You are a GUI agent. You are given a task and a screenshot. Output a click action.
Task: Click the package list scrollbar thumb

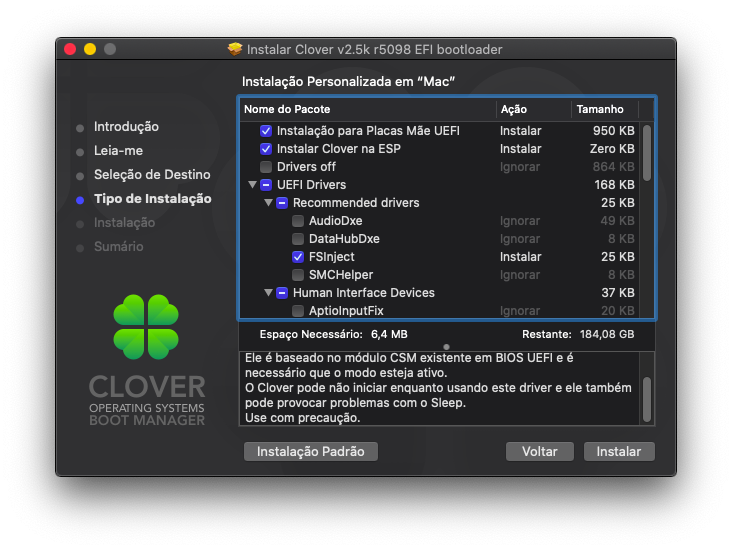click(x=647, y=153)
